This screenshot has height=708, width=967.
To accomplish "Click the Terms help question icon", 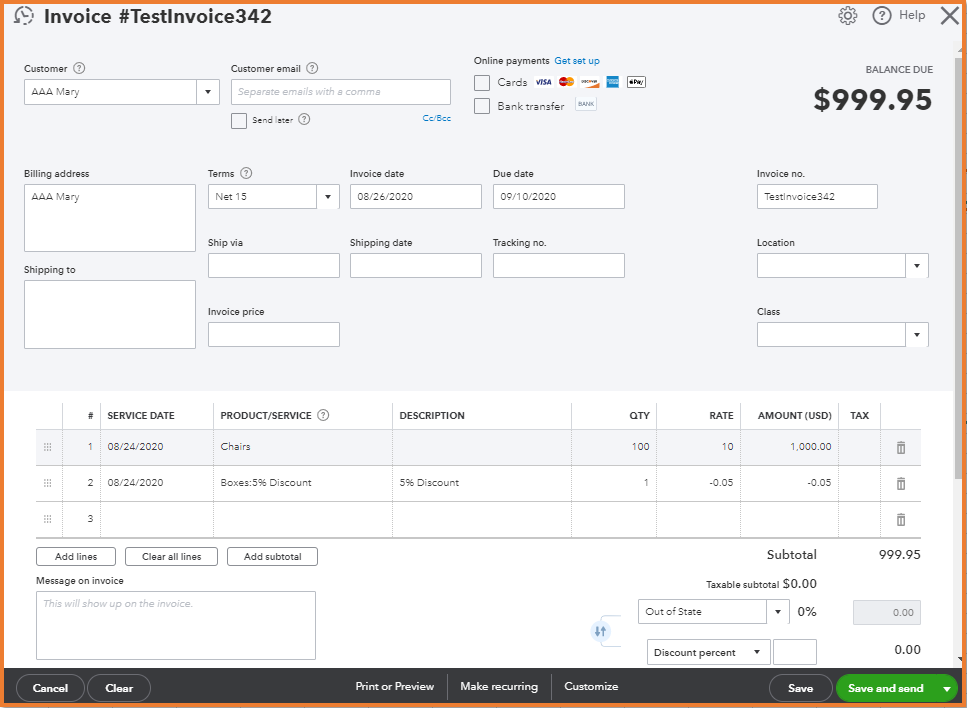I will pyautogui.click(x=246, y=173).
